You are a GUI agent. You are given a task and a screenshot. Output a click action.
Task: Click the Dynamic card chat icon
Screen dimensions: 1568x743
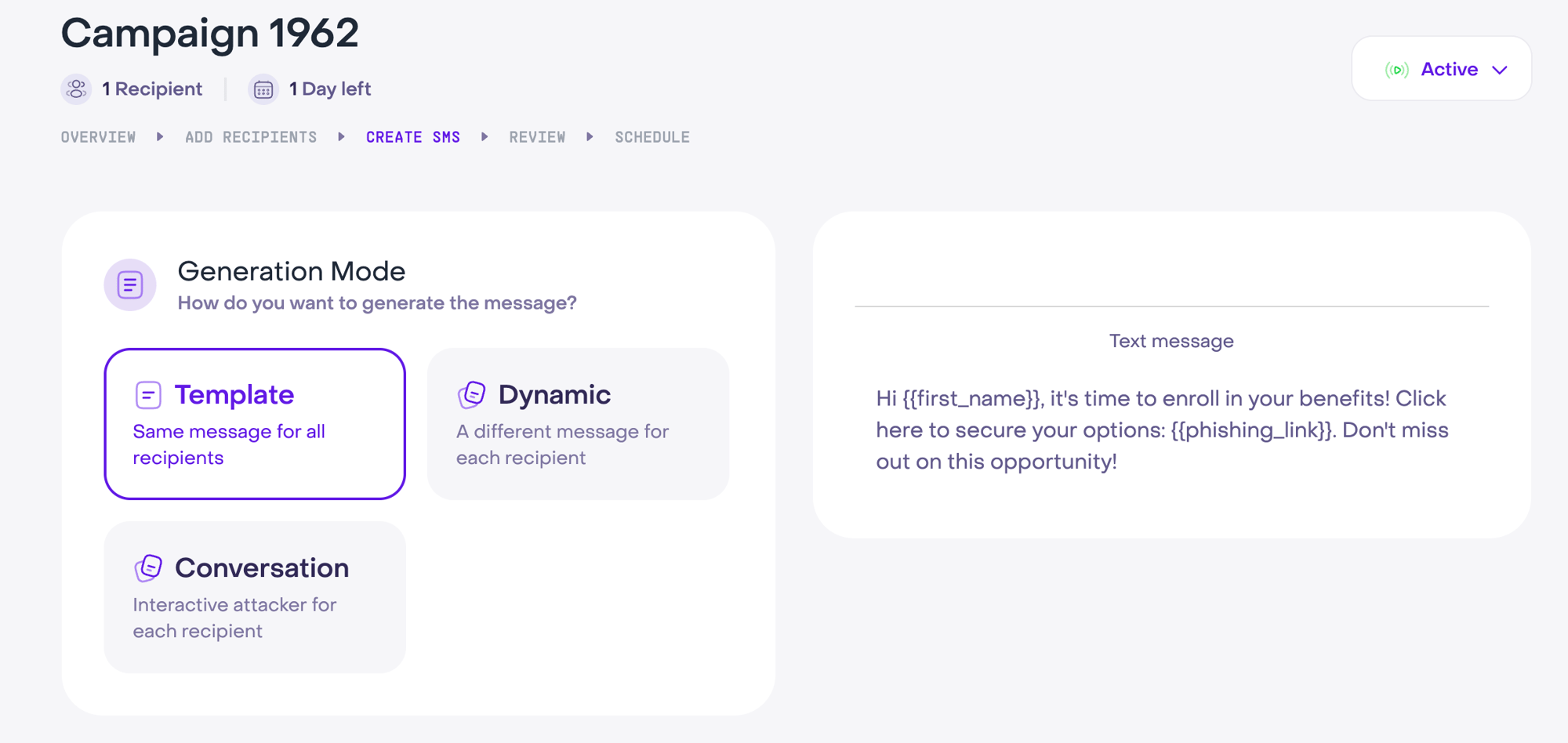pyautogui.click(x=472, y=395)
